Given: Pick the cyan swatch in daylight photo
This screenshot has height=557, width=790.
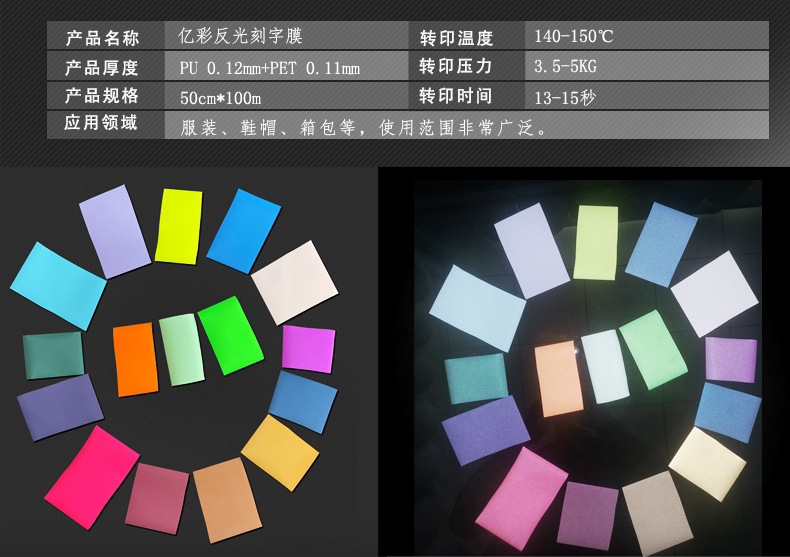Looking at the screenshot, I should coord(58,286).
